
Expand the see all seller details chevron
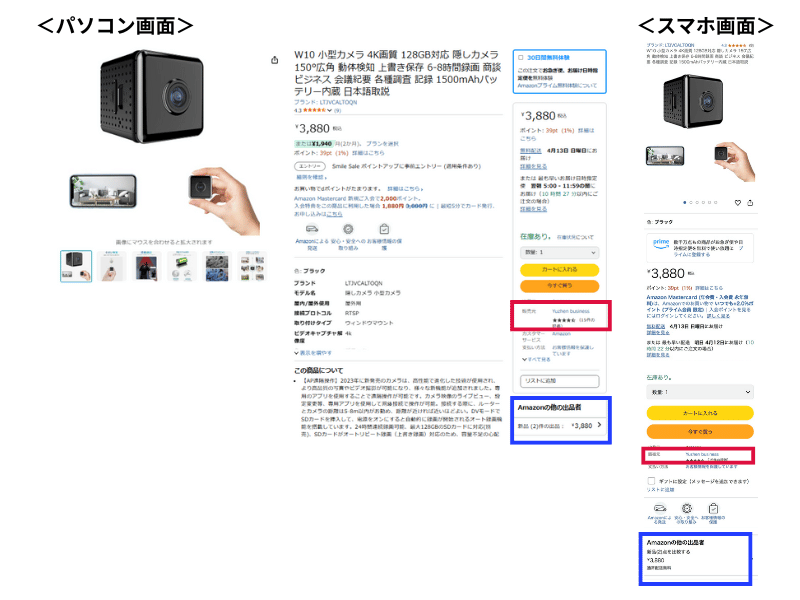536,359
